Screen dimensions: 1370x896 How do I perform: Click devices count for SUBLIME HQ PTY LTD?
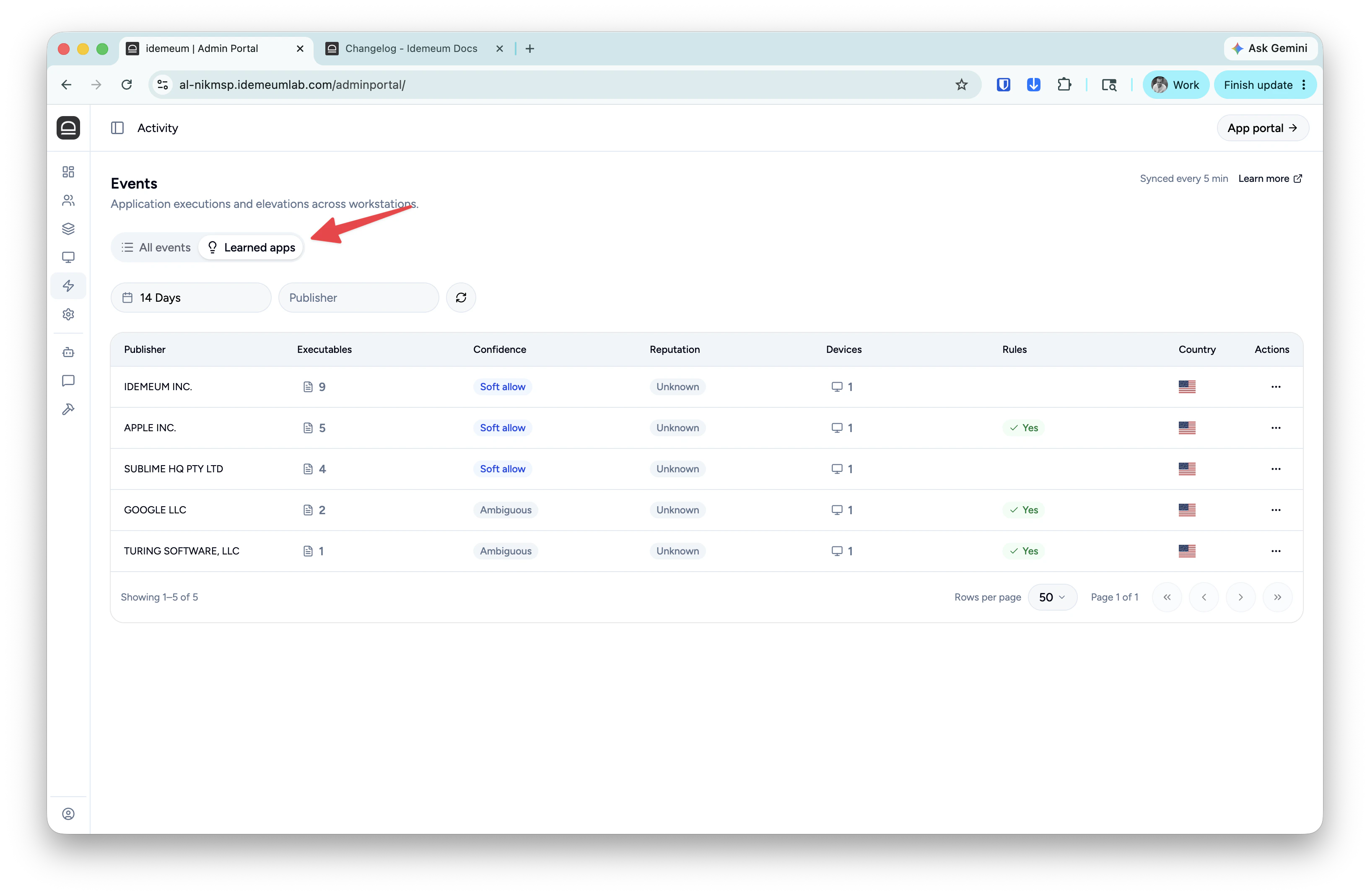point(841,469)
